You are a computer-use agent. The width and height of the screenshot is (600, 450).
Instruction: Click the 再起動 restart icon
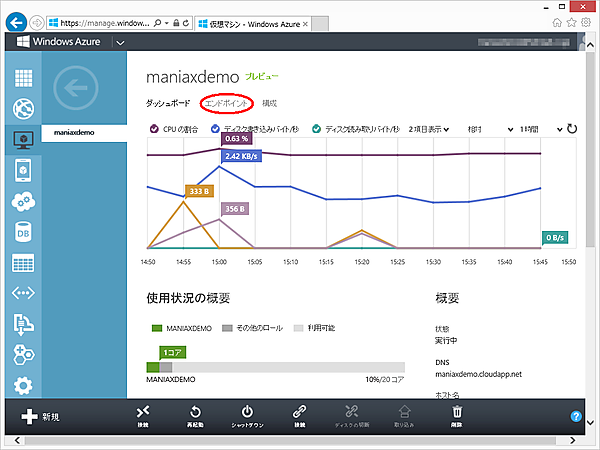pos(197,412)
